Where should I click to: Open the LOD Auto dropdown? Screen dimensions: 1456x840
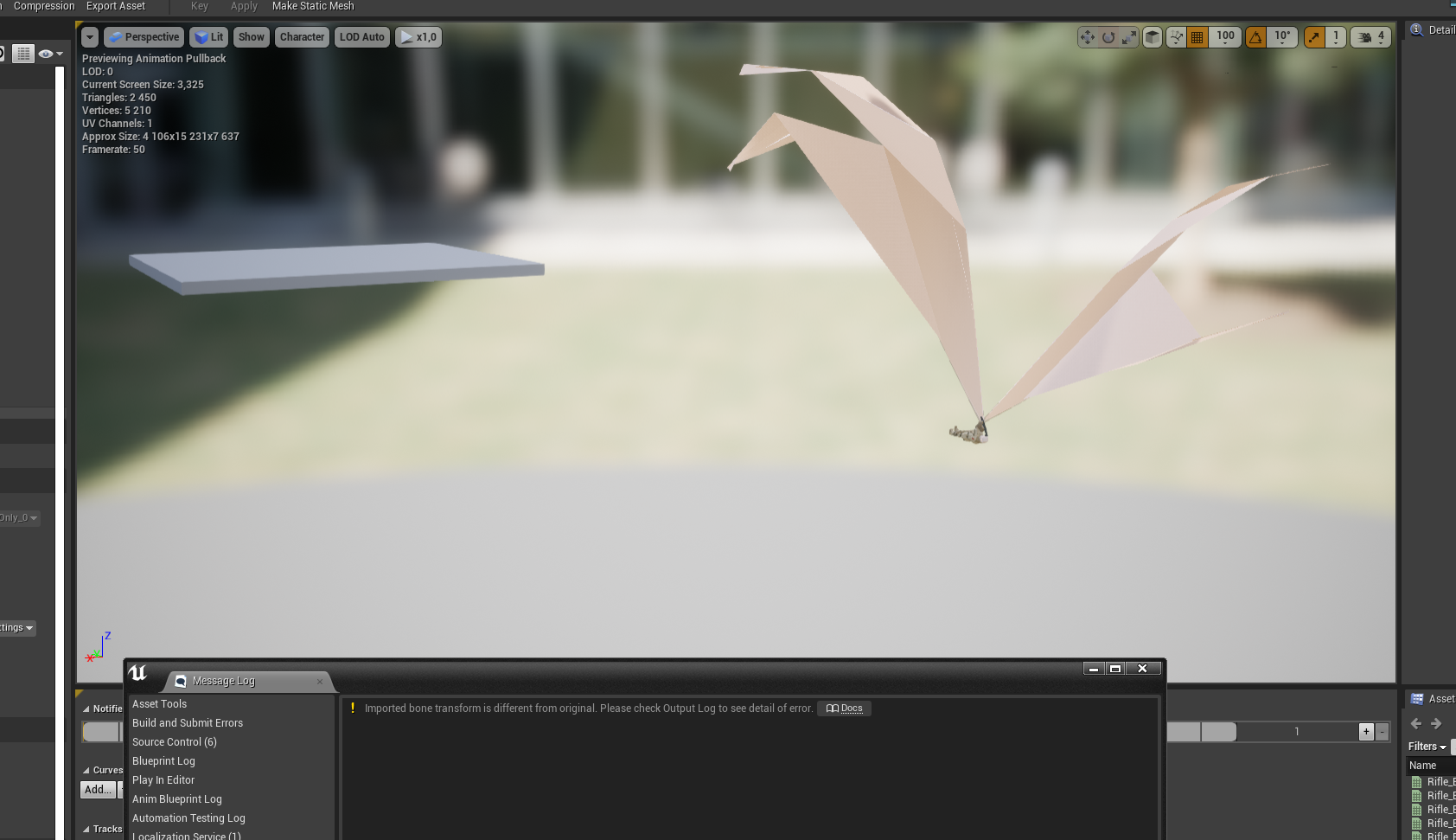361,36
